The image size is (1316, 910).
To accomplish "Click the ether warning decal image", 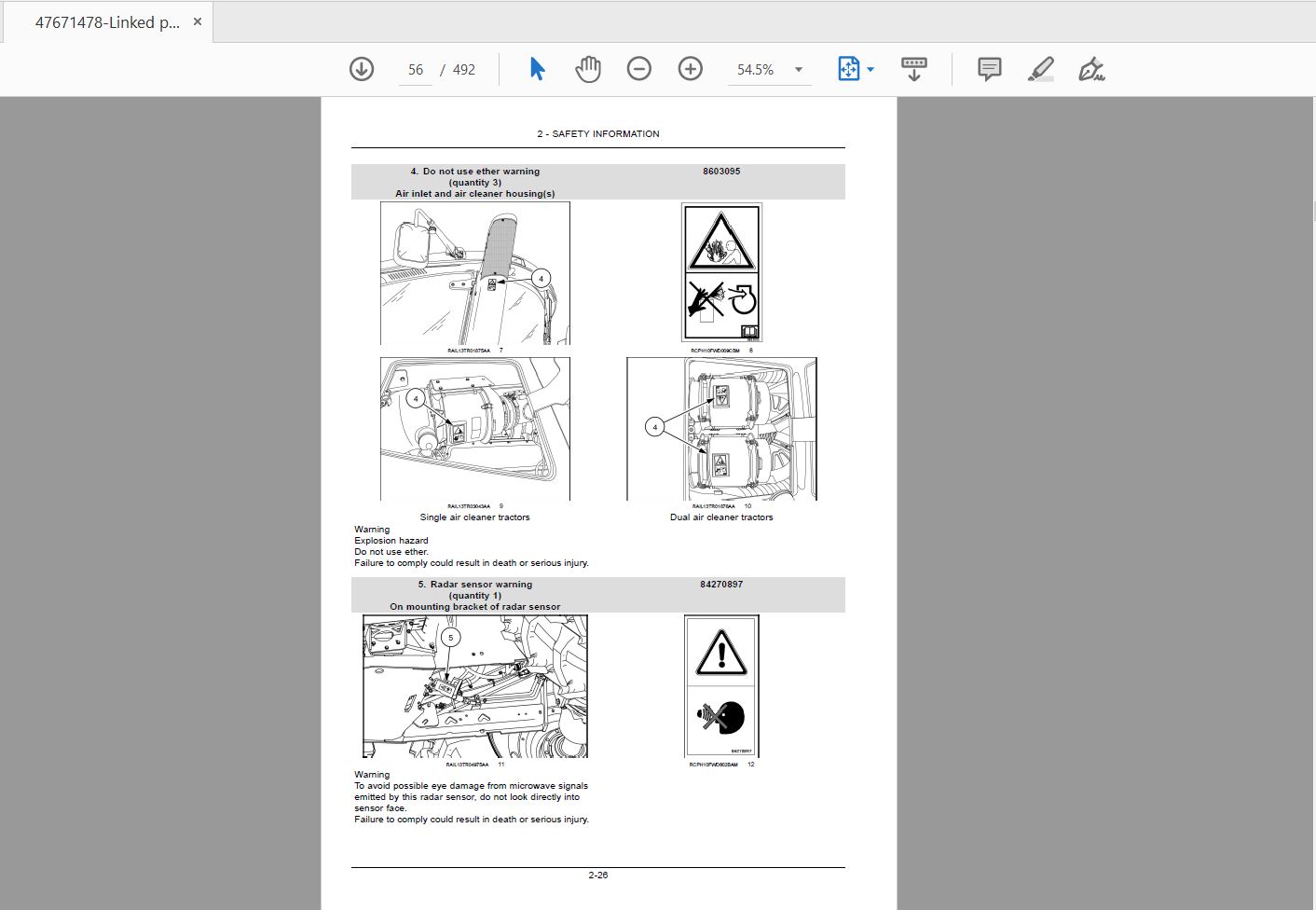I will click(x=721, y=272).
